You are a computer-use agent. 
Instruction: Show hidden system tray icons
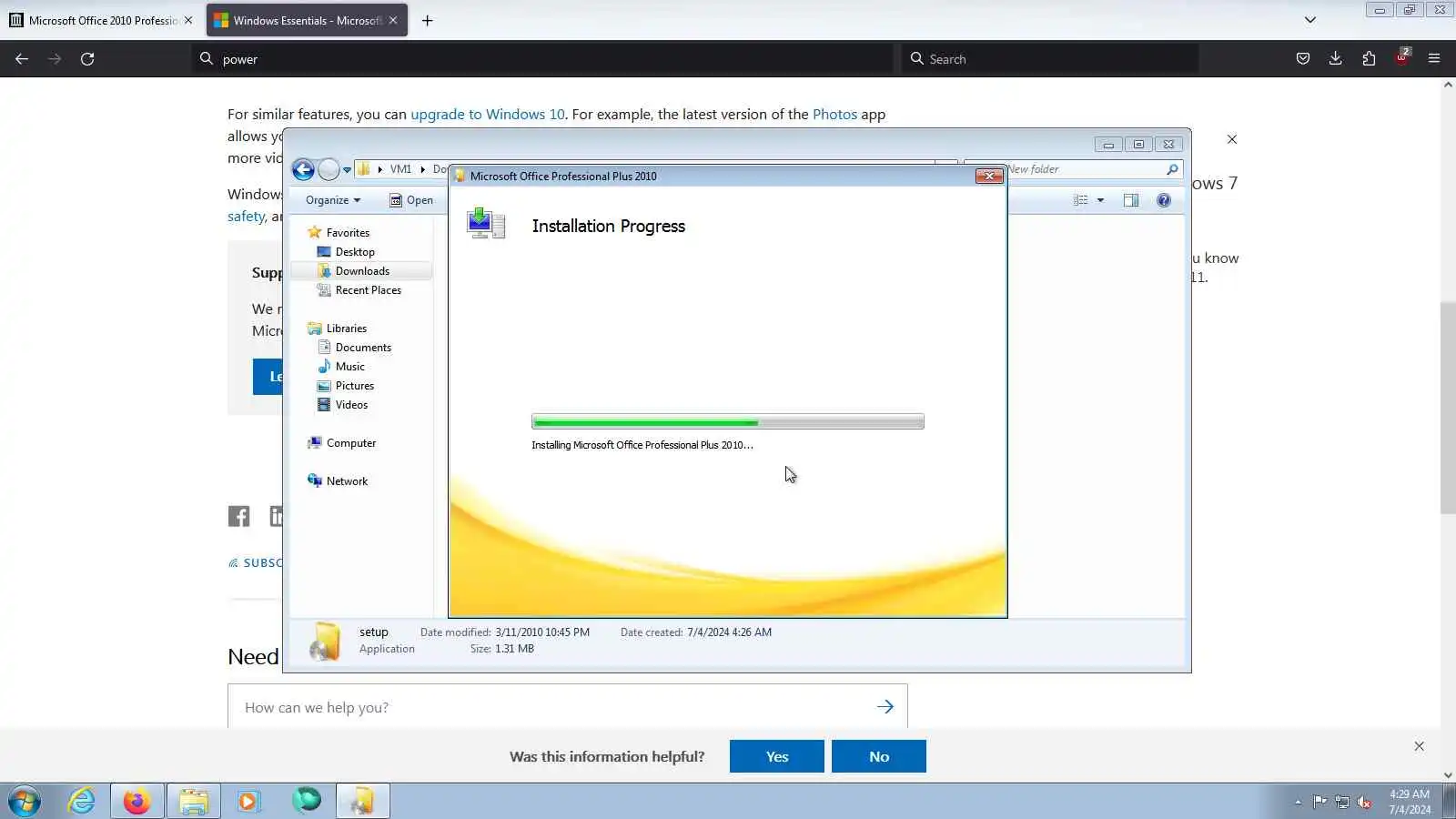click(x=1298, y=802)
